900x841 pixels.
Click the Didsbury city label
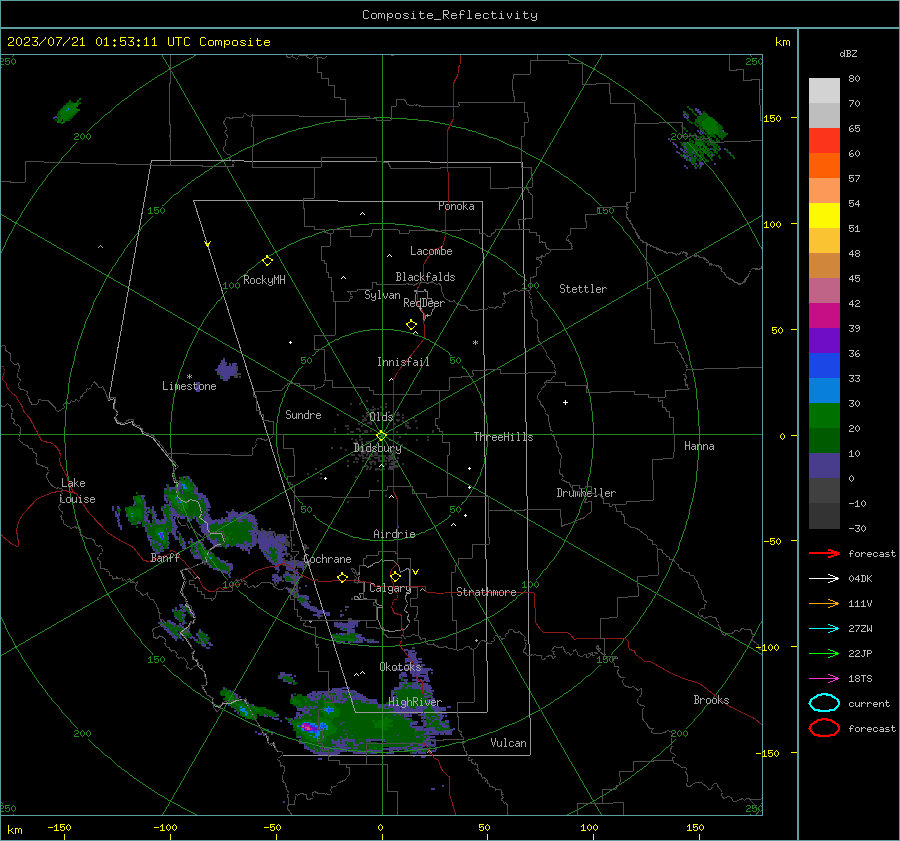tap(377, 448)
